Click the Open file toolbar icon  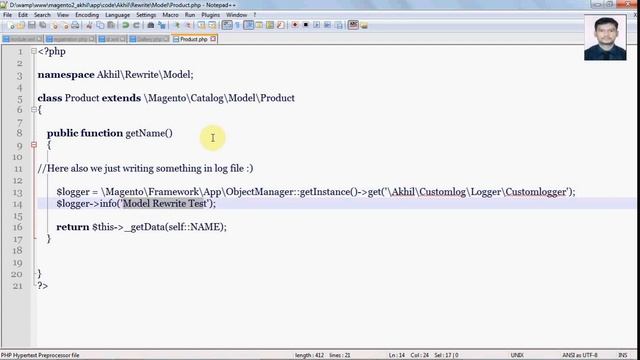point(21,25)
